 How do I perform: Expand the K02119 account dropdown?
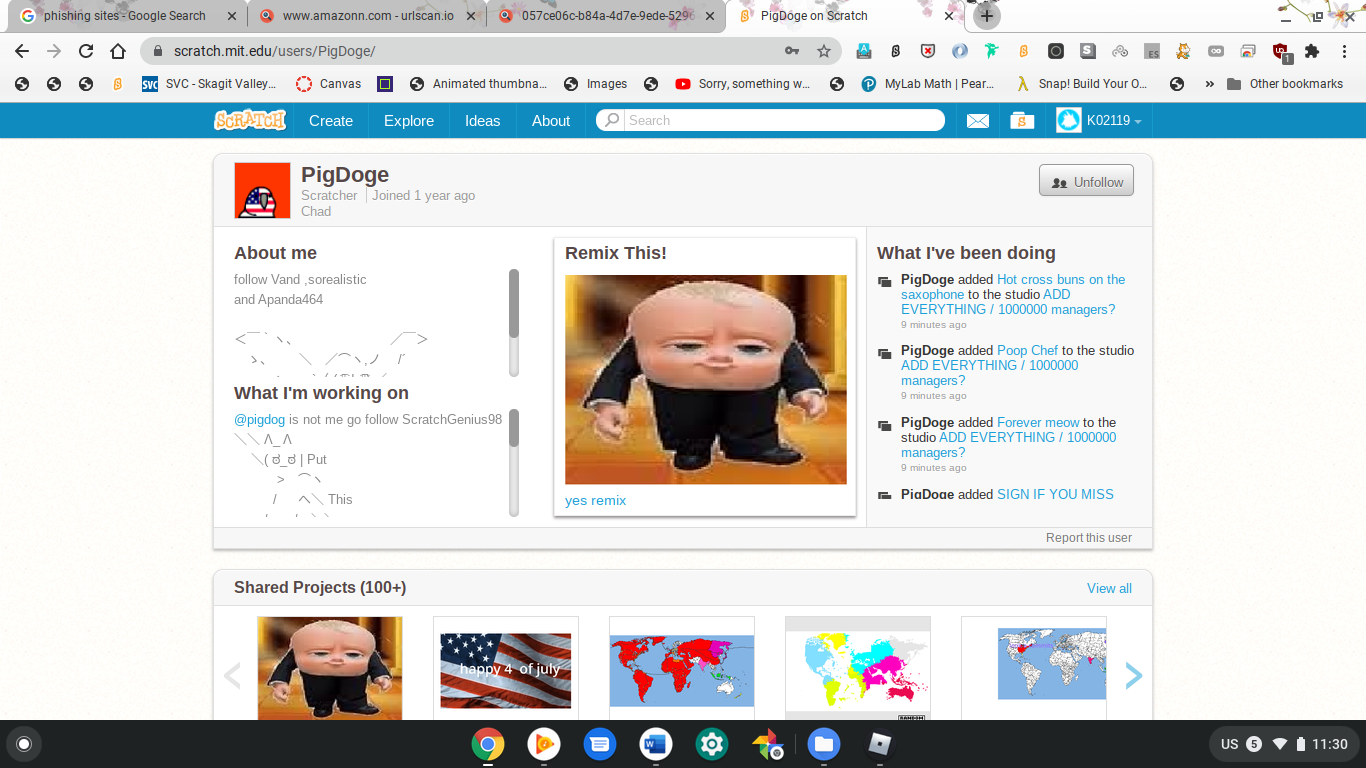(1099, 121)
